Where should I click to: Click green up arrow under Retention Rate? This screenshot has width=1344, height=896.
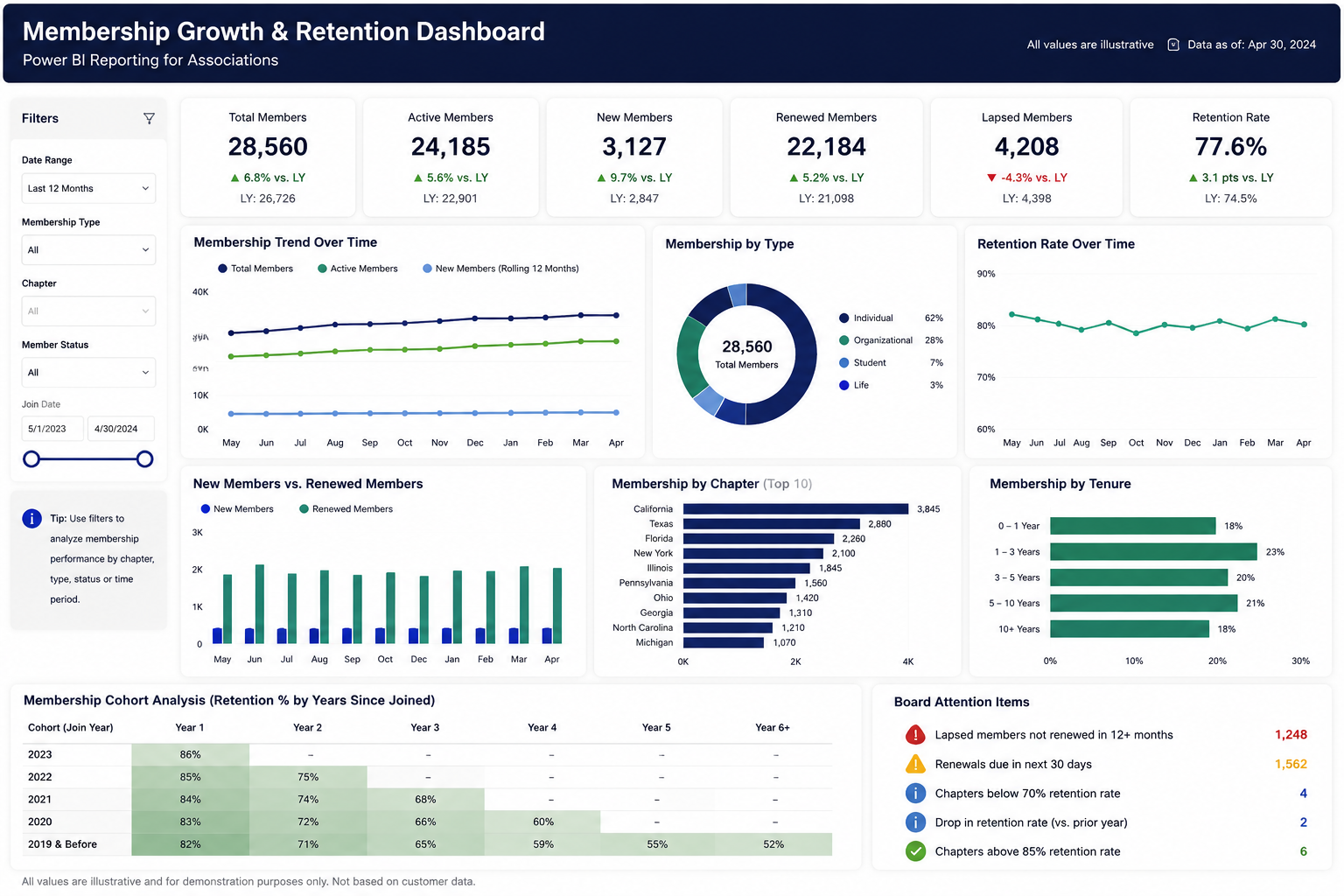pyautogui.click(x=1193, y=178)
